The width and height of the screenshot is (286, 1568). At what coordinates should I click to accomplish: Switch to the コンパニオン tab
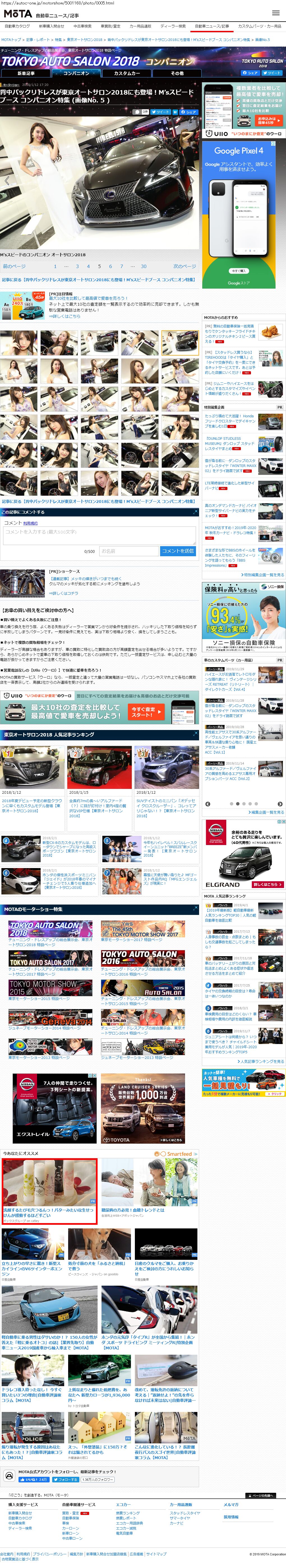(76, 73)
